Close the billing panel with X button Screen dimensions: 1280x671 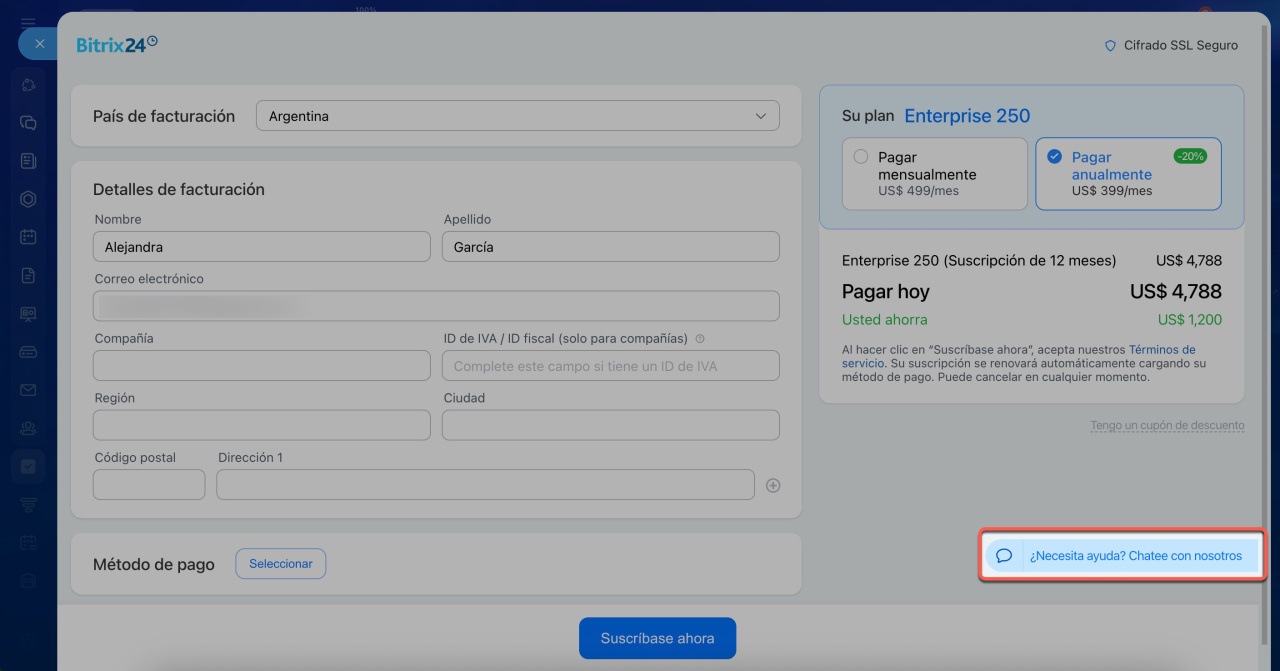pos(39,44)
